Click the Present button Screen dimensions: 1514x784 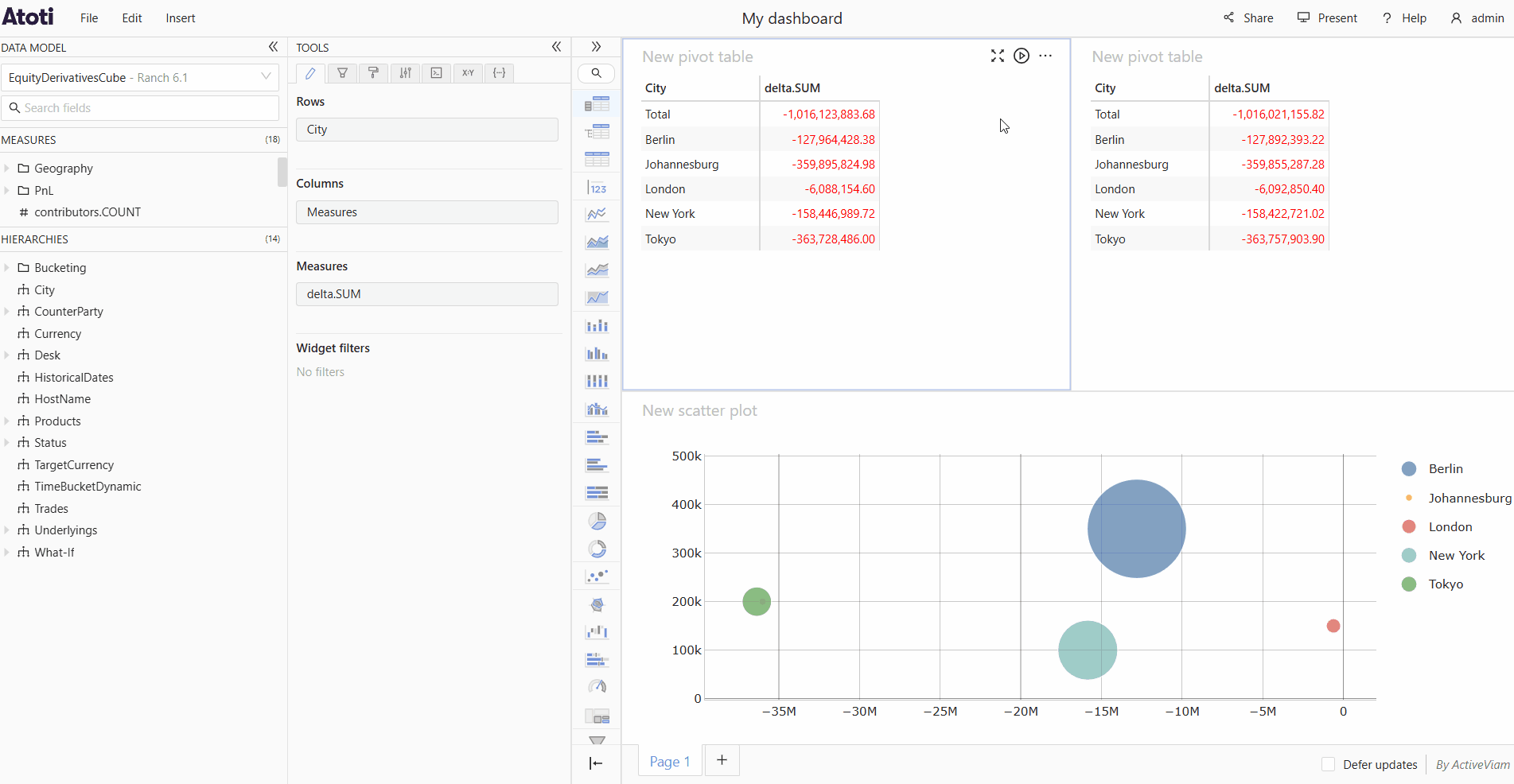click(x=1327, y=17)
